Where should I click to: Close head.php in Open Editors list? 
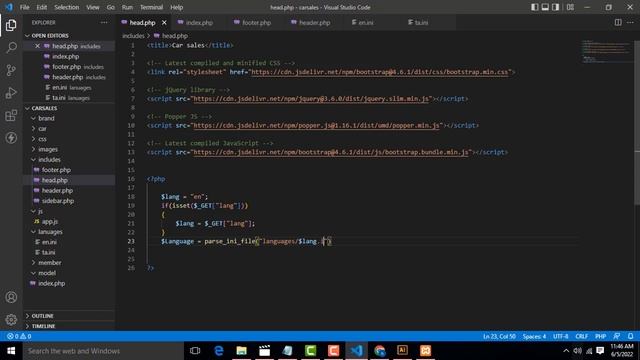37,46
